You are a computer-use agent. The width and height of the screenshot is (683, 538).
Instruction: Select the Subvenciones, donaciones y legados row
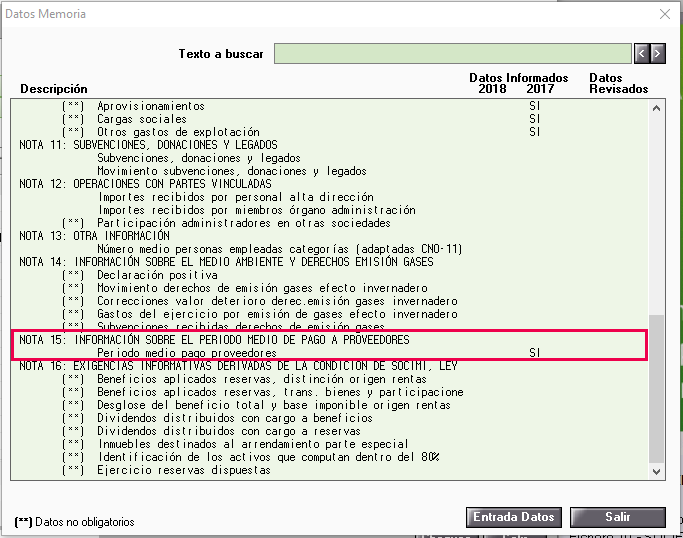(330, 158)
